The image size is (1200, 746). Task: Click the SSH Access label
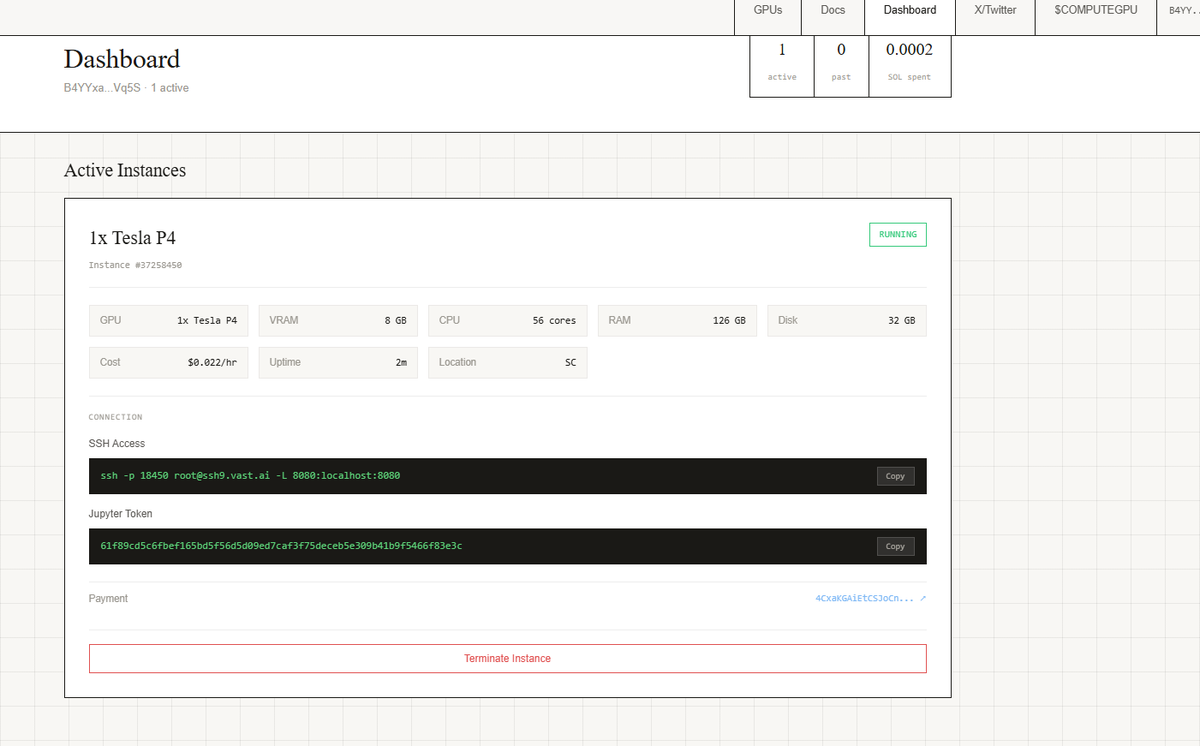(x=117, y=443)
